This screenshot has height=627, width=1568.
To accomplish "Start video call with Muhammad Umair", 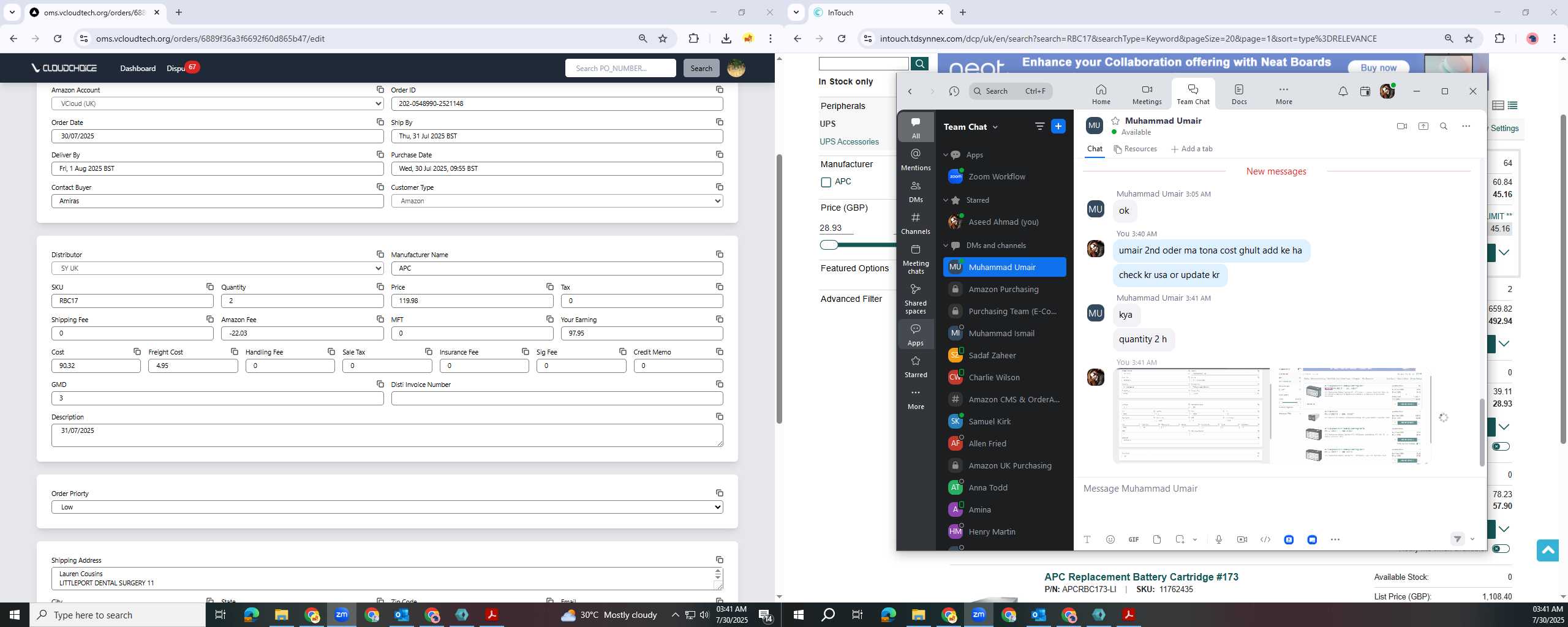I will click(x=1401, y=126).
